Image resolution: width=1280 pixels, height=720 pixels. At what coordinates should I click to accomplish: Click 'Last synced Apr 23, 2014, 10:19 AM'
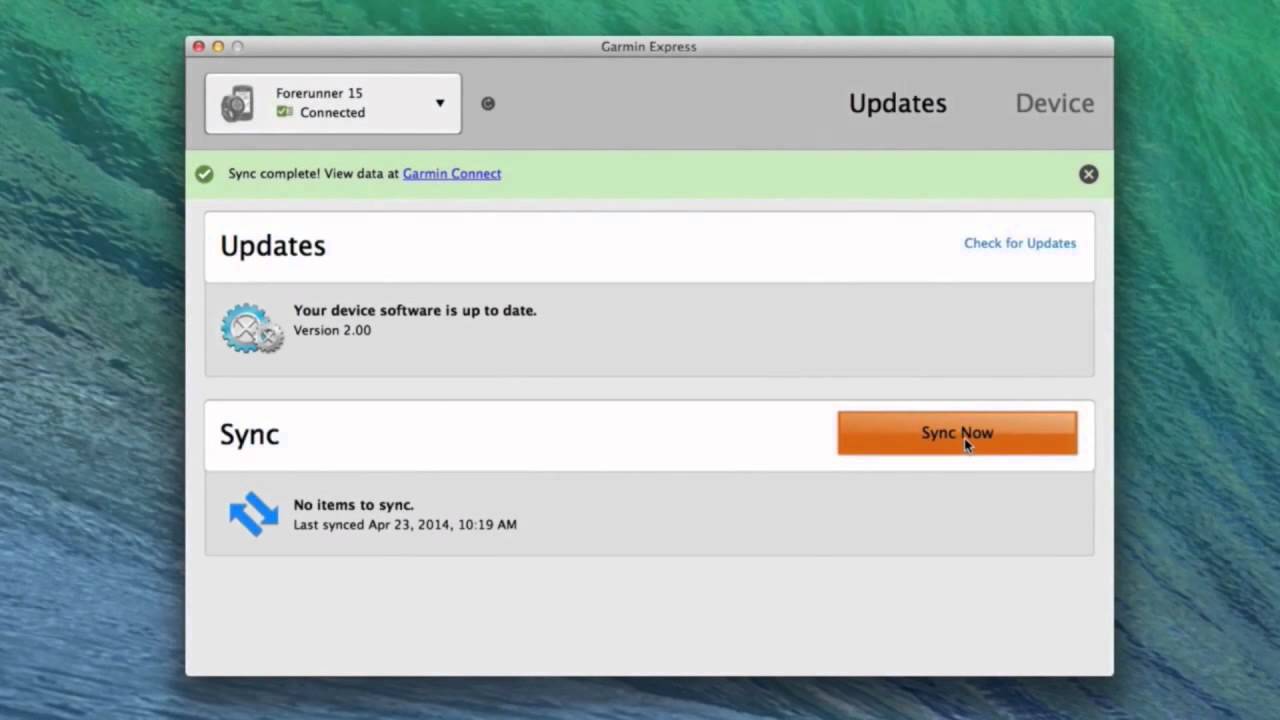click(x=405, y=524)
